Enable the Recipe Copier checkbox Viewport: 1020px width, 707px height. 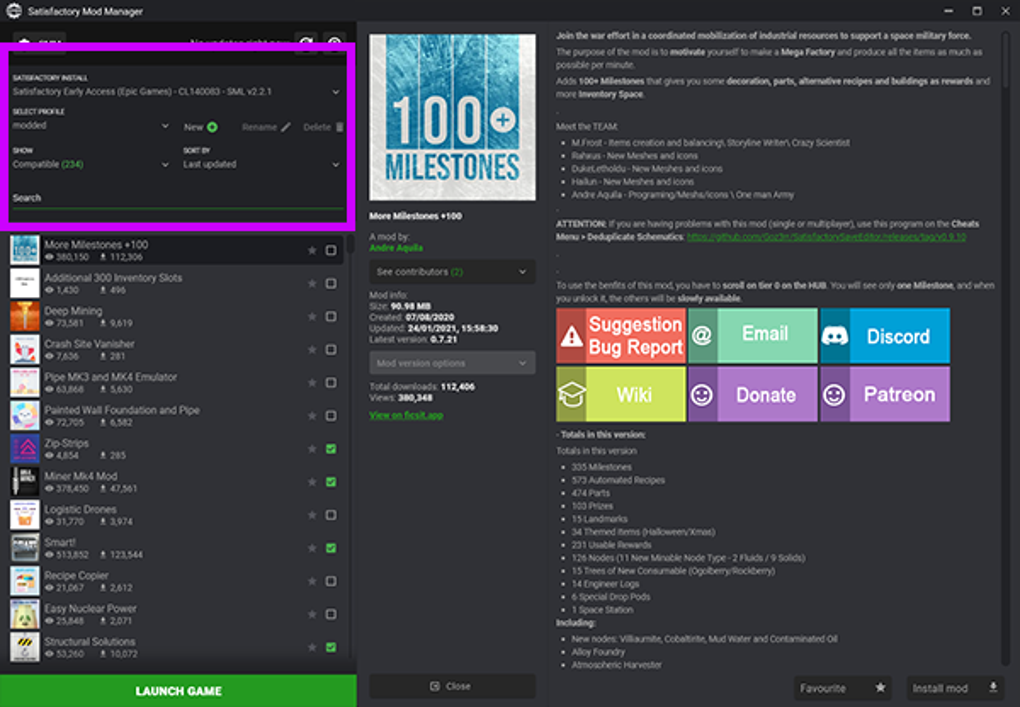tap(331, 581)
